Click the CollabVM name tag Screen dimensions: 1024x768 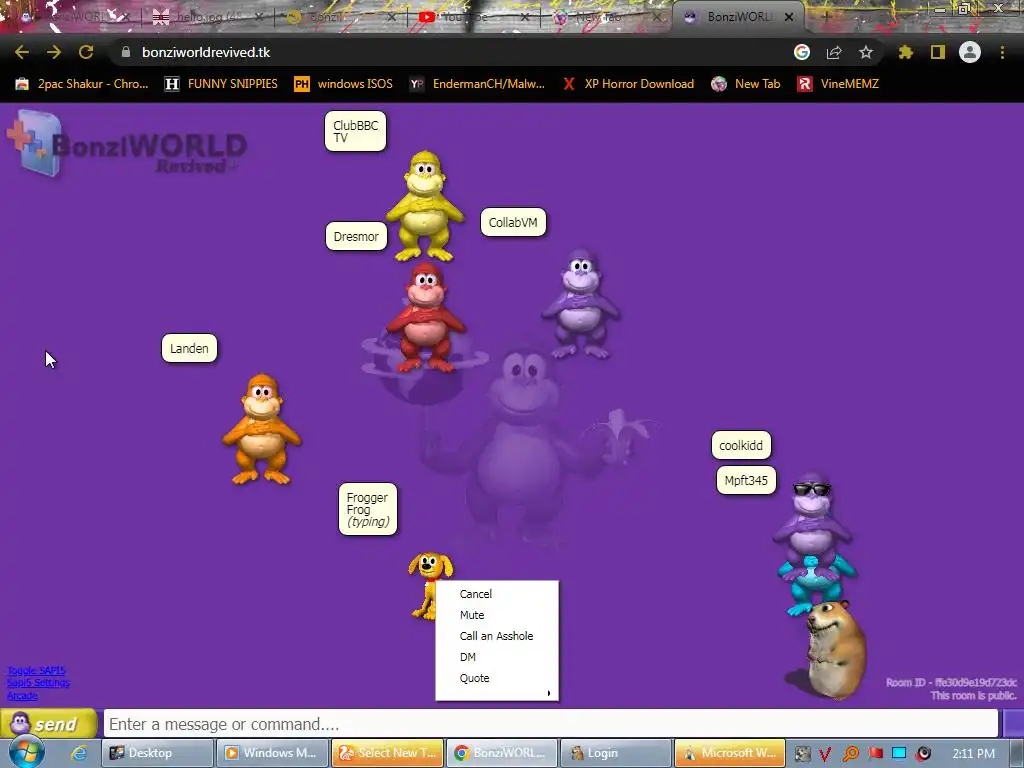513,223
